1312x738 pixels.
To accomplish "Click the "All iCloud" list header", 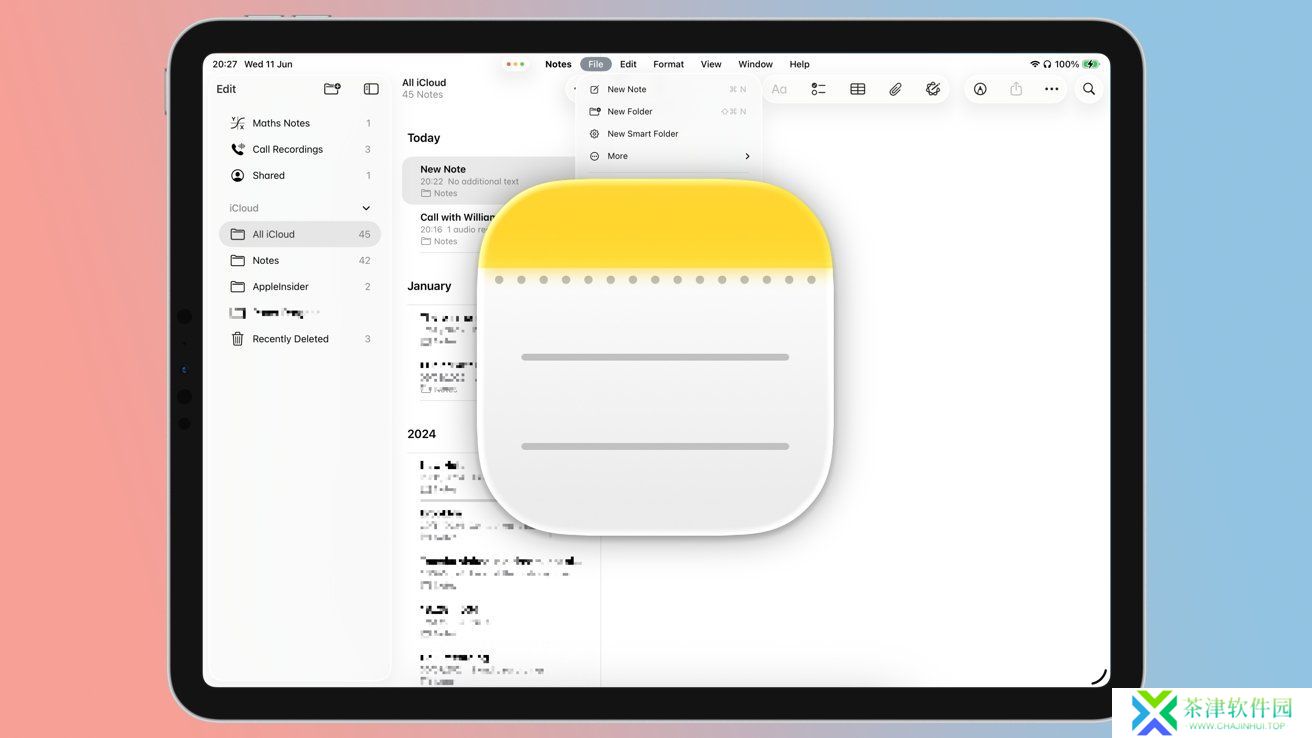I will 424,83.
